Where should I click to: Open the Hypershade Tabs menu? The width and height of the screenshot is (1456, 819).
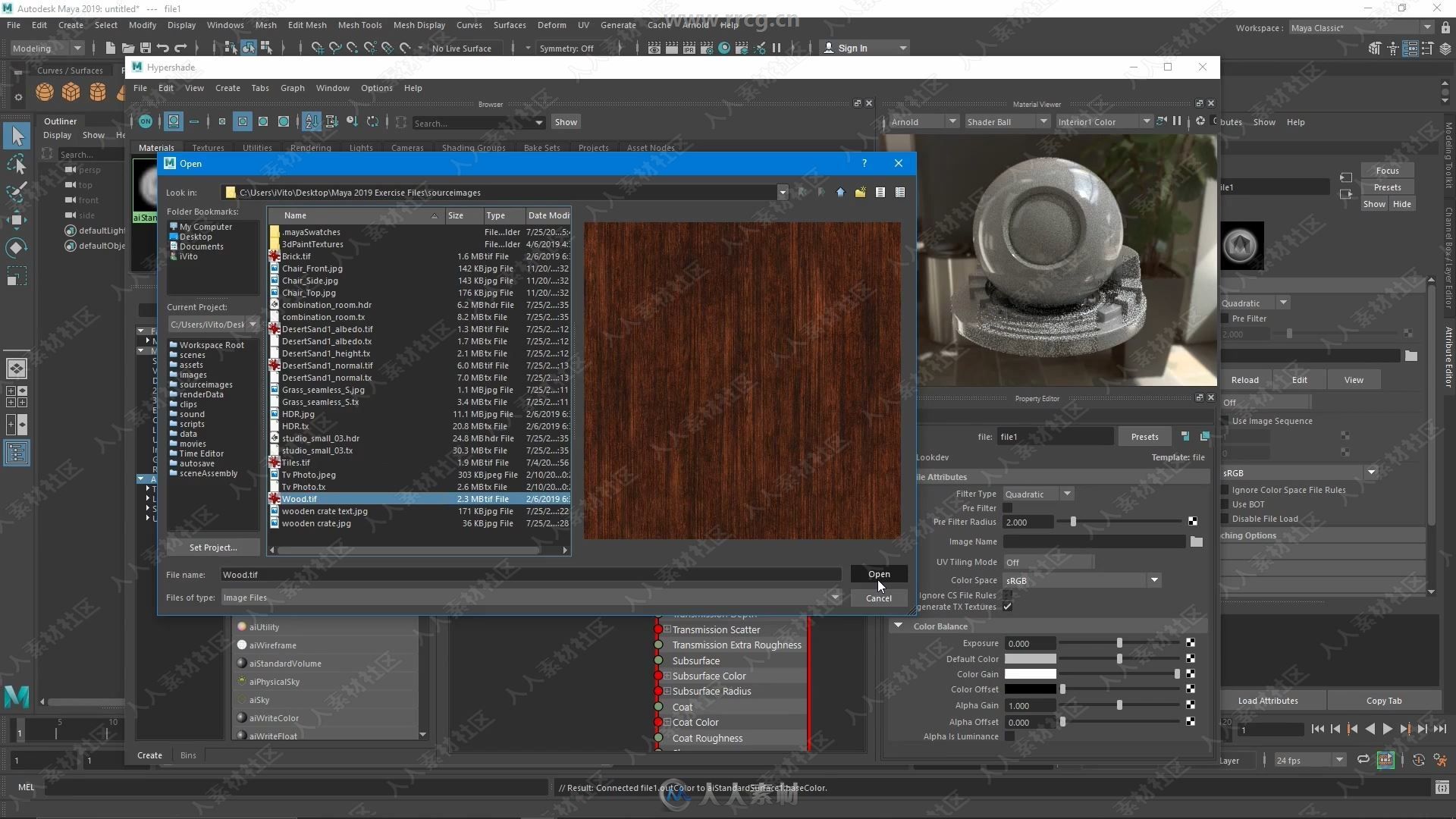(x=259, y=88)
